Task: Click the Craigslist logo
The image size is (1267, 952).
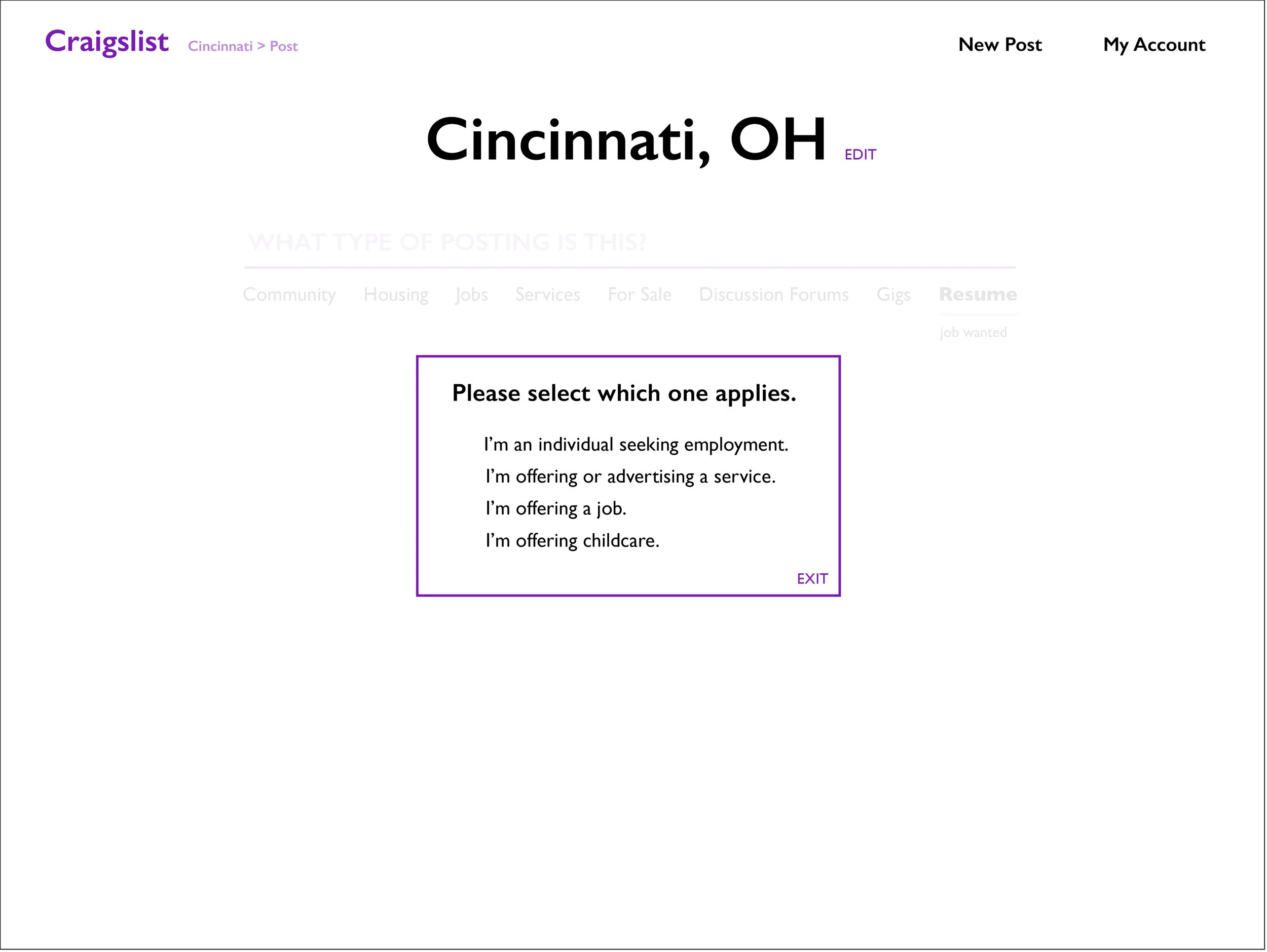Action: (106, 43)
